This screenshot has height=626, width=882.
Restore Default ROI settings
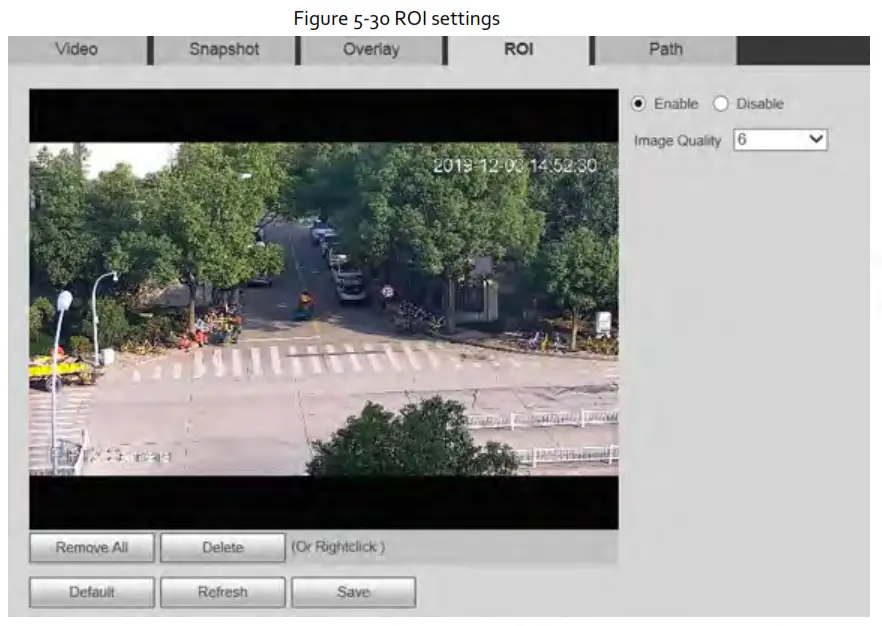pyautogui.click(x=92, y=592)
